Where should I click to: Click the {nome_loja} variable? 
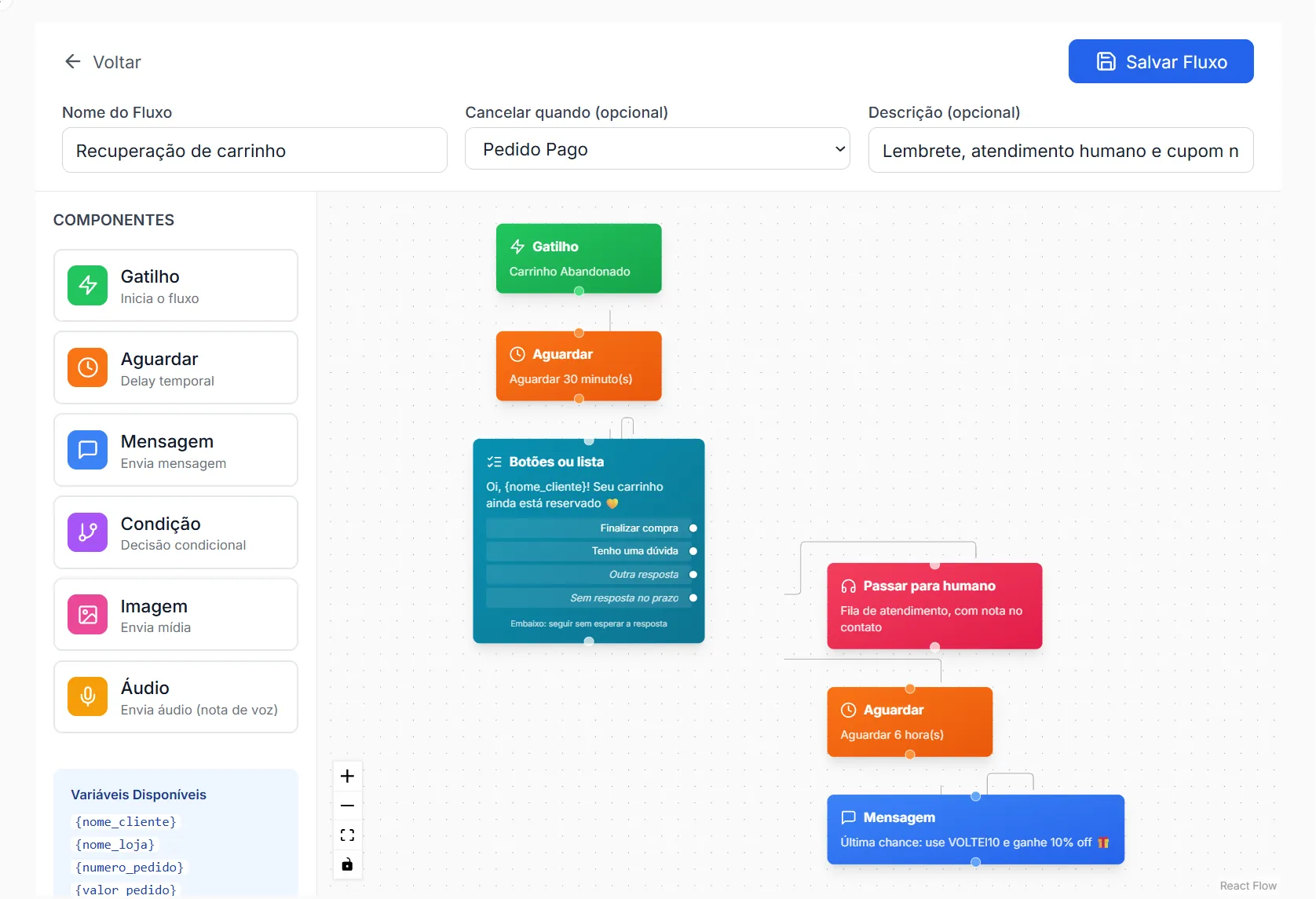[115, 844]
